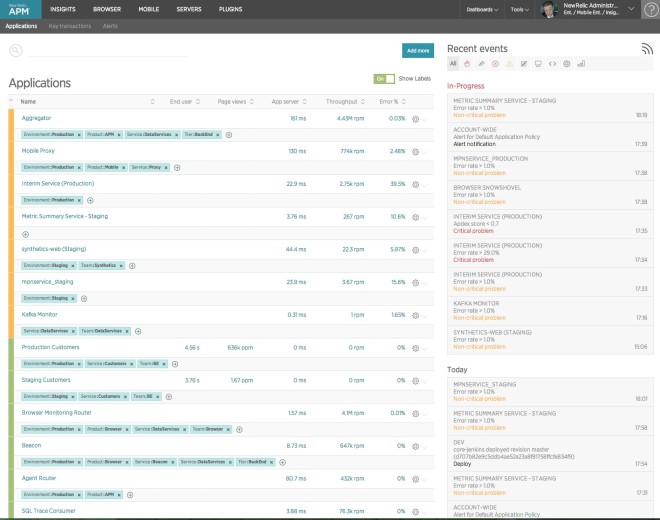660x520 pixels.
Task: Filter events by monitor screen icon
Action: point(538,64)
